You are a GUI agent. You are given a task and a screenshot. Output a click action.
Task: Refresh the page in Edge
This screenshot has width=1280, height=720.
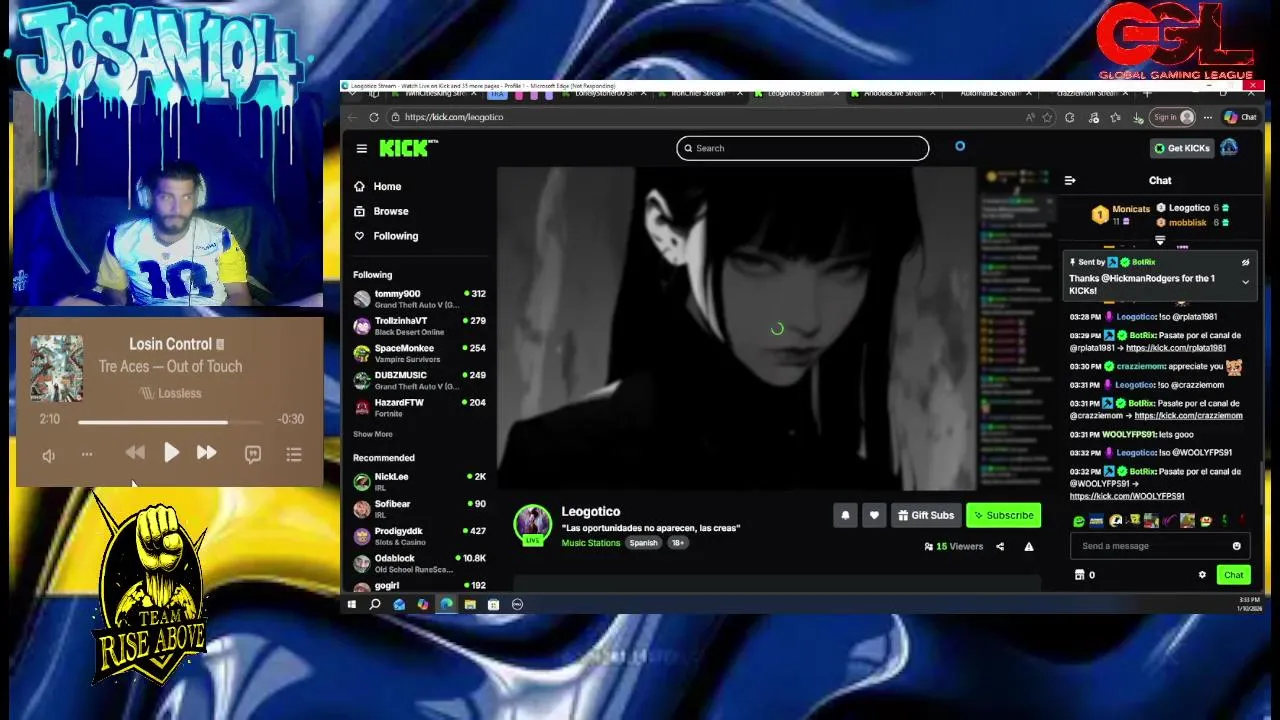(x=374, y=117)
